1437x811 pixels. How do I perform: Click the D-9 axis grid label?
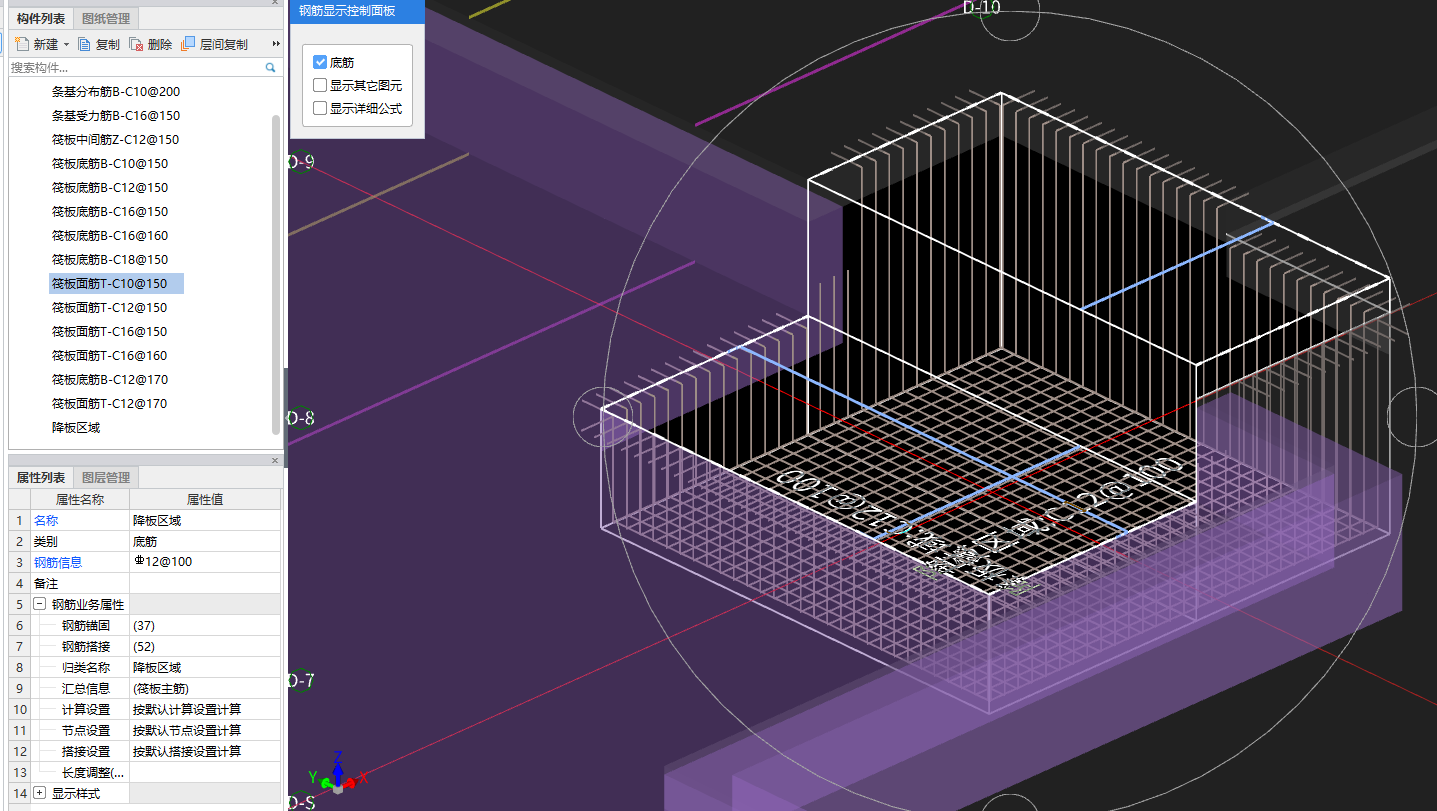[x=301, y=161]
